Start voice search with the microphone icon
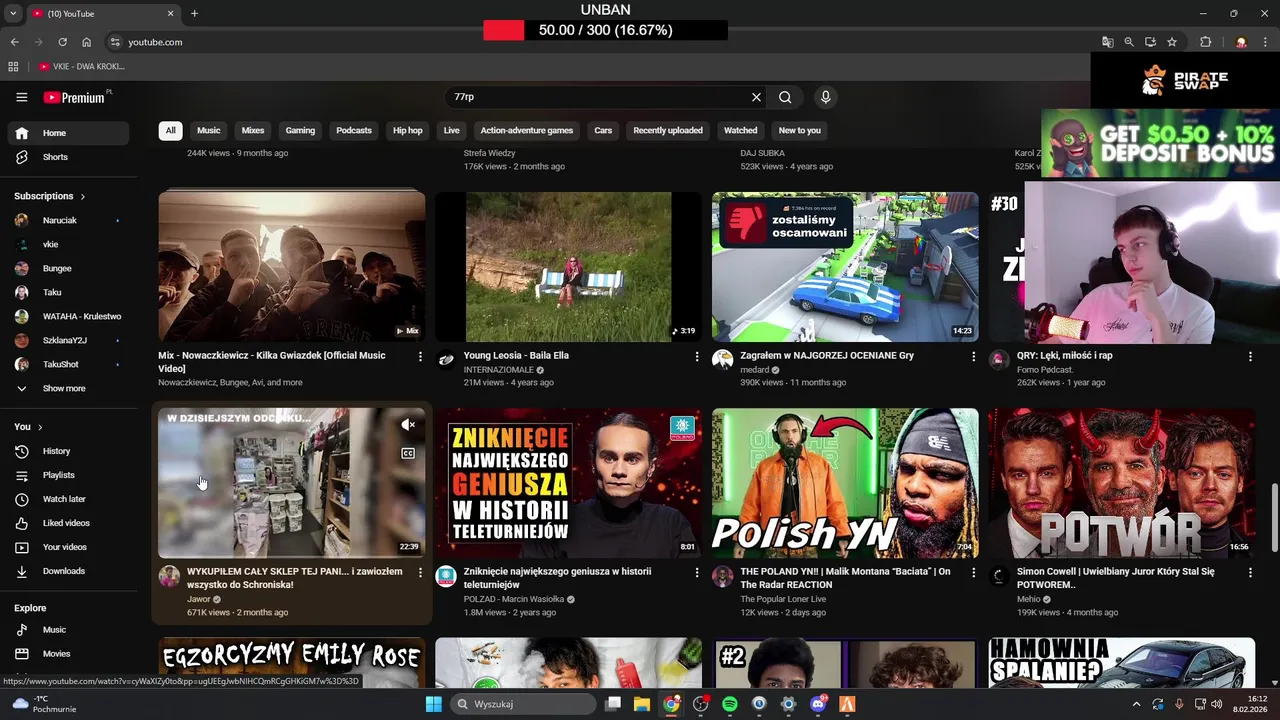 825,97
